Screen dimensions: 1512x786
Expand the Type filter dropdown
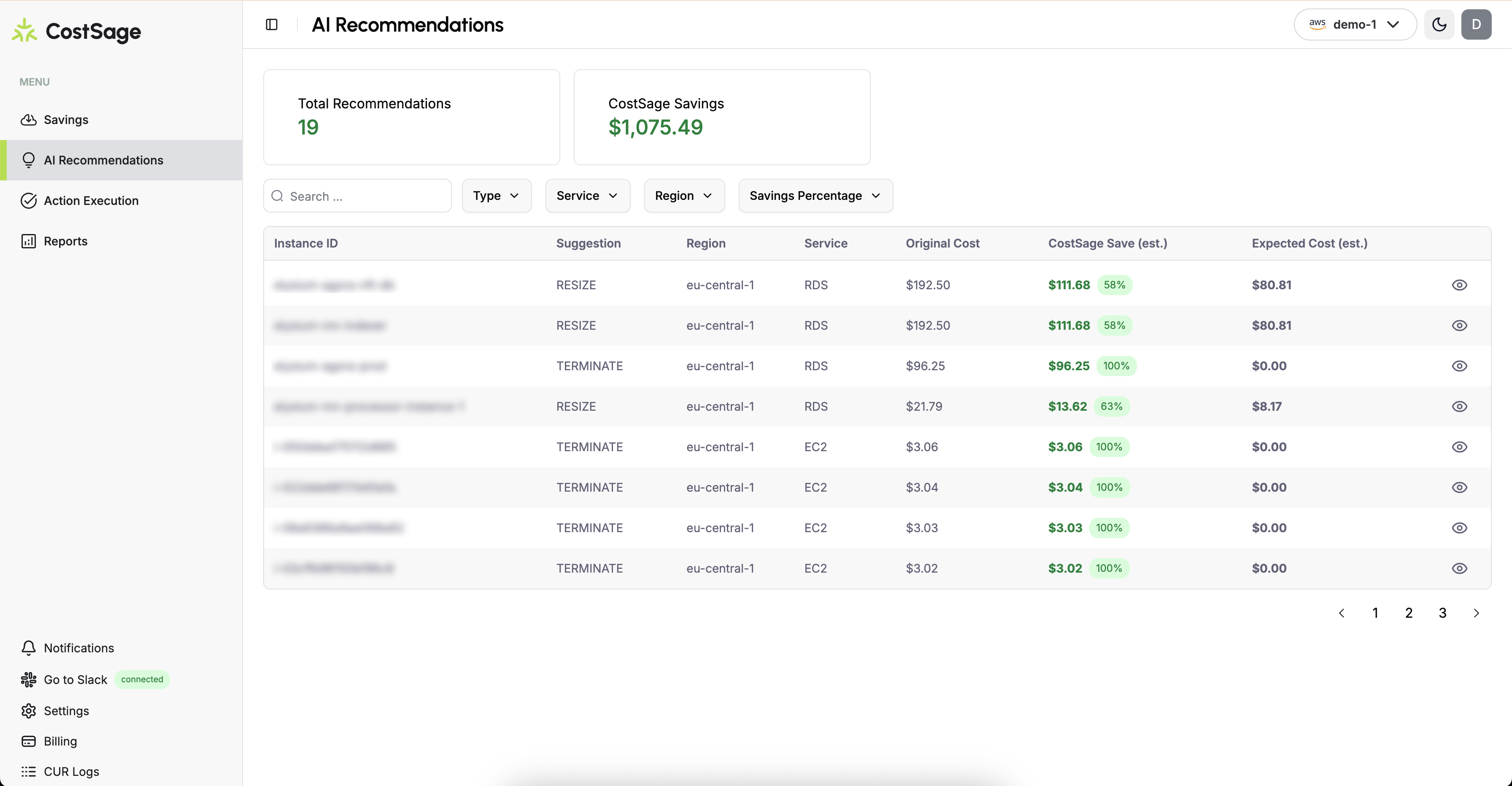pos(496,196)
